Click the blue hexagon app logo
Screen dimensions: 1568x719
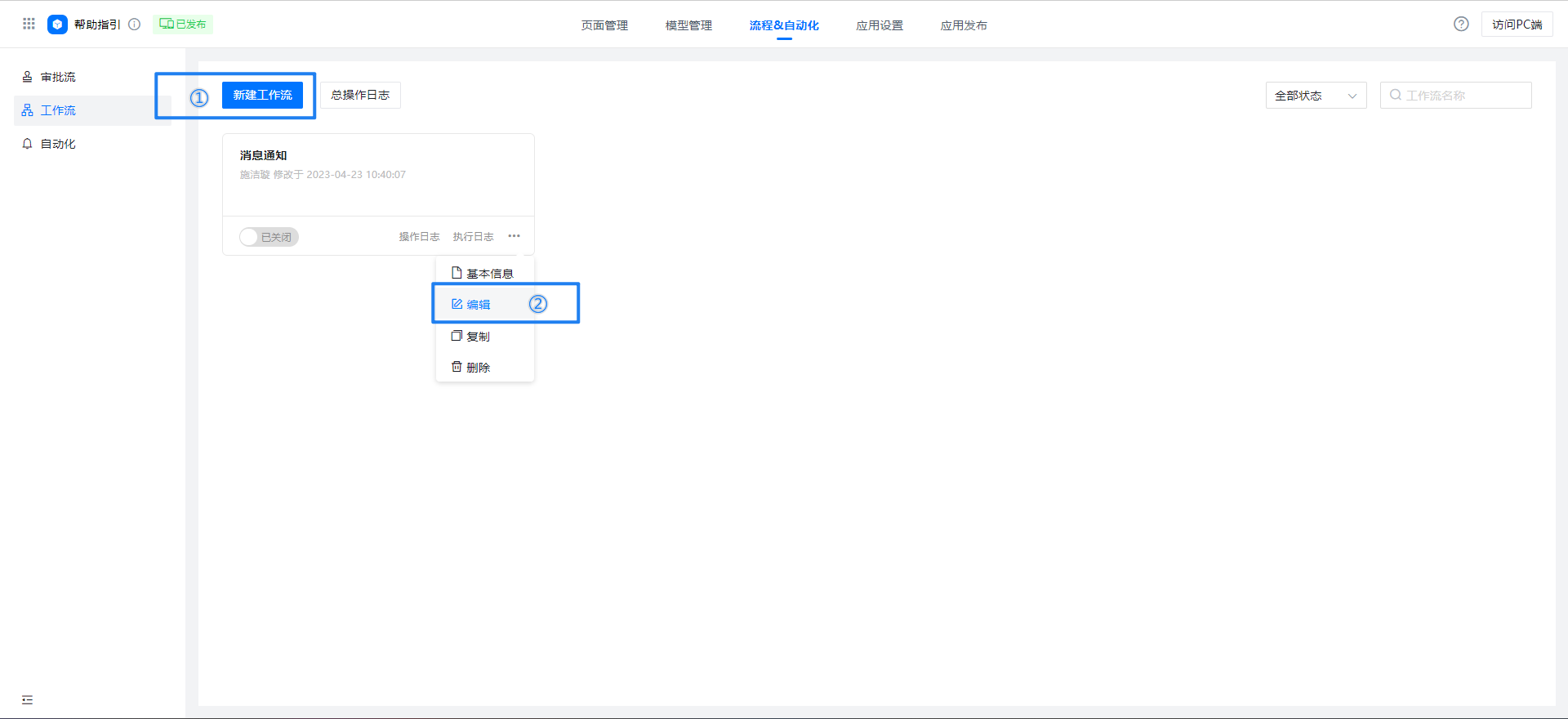coord(57,25)
